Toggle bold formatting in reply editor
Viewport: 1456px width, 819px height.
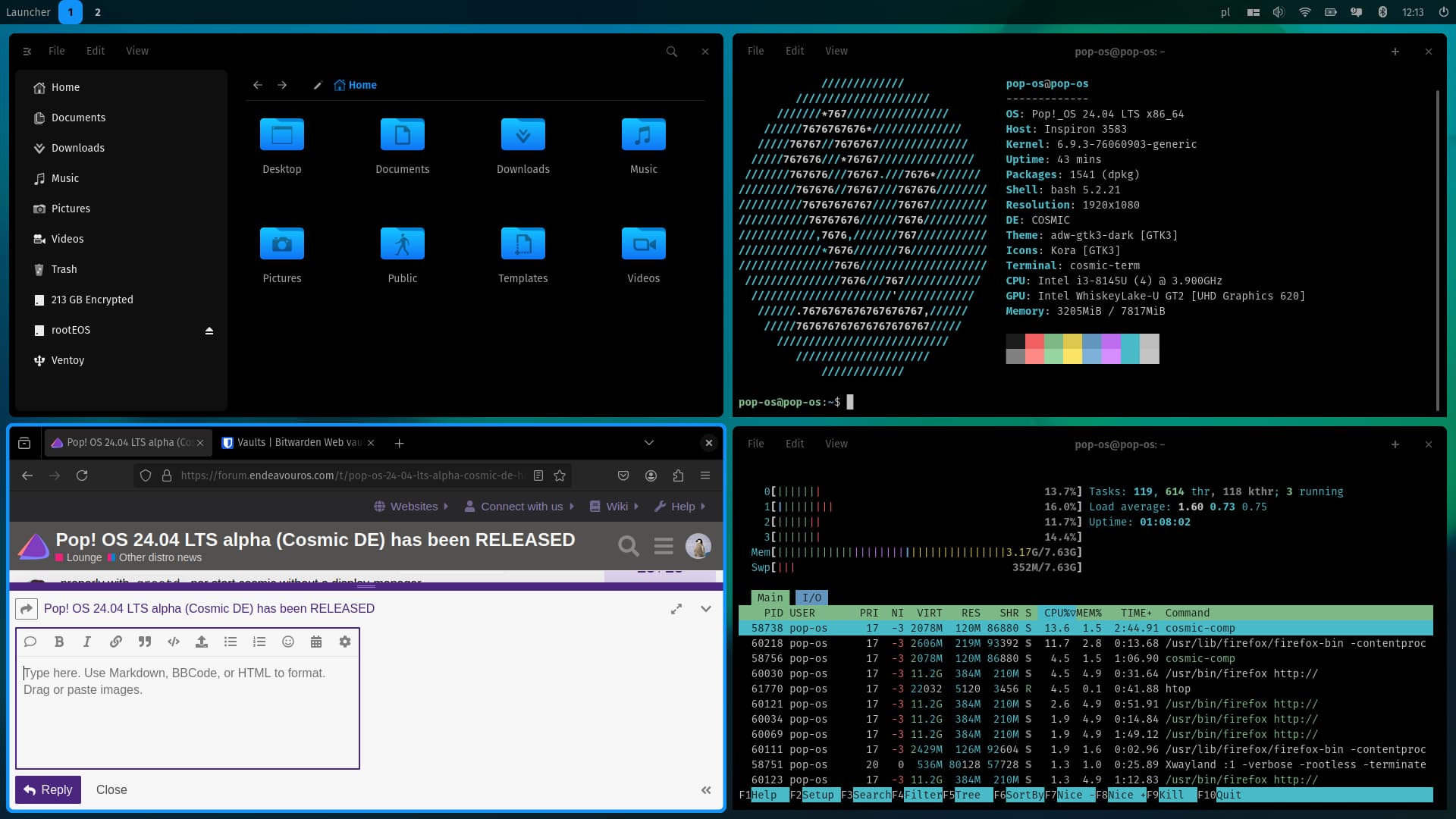coord(59,642)
